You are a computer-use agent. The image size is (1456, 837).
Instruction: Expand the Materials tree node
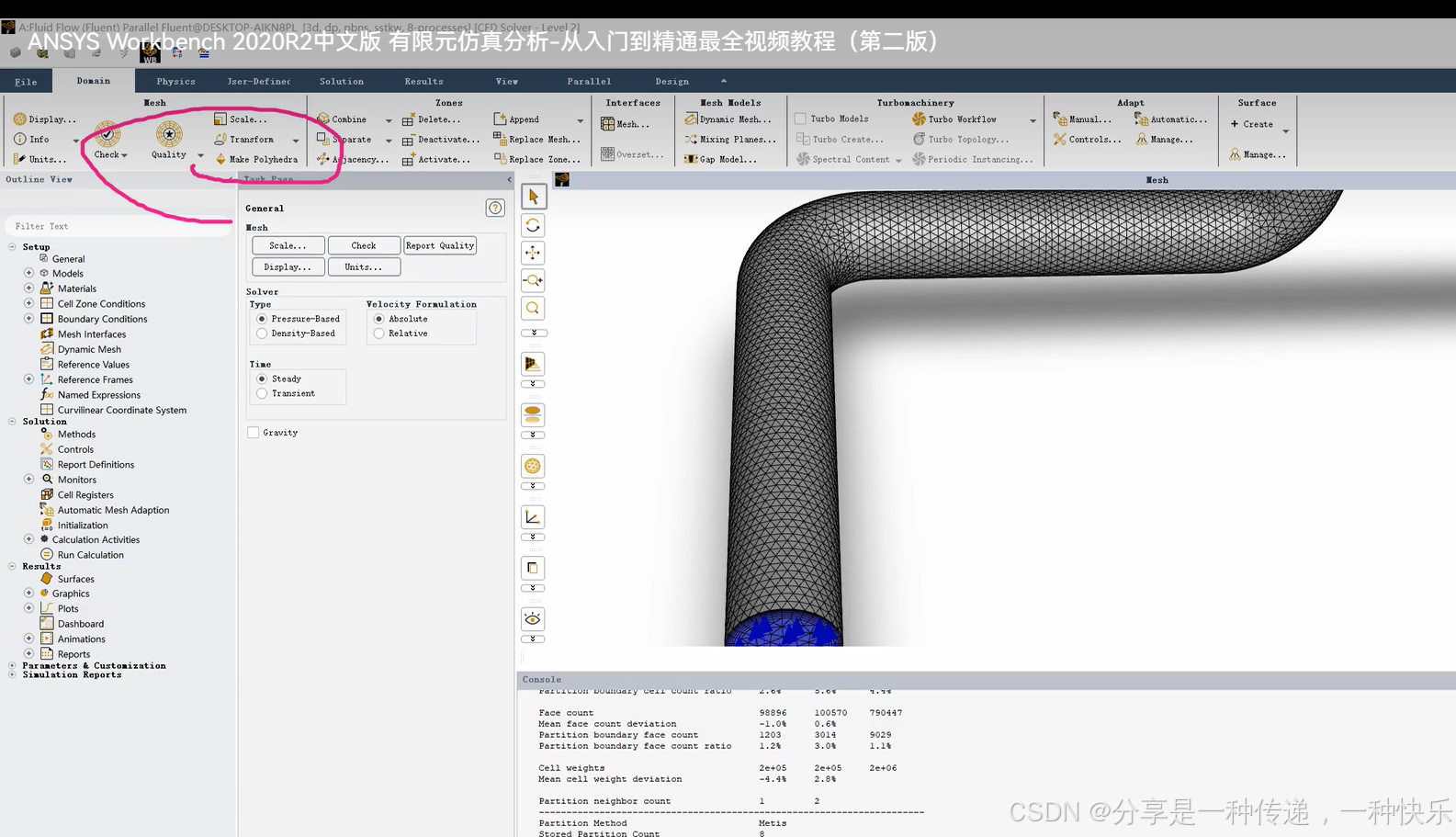[28, 288]
